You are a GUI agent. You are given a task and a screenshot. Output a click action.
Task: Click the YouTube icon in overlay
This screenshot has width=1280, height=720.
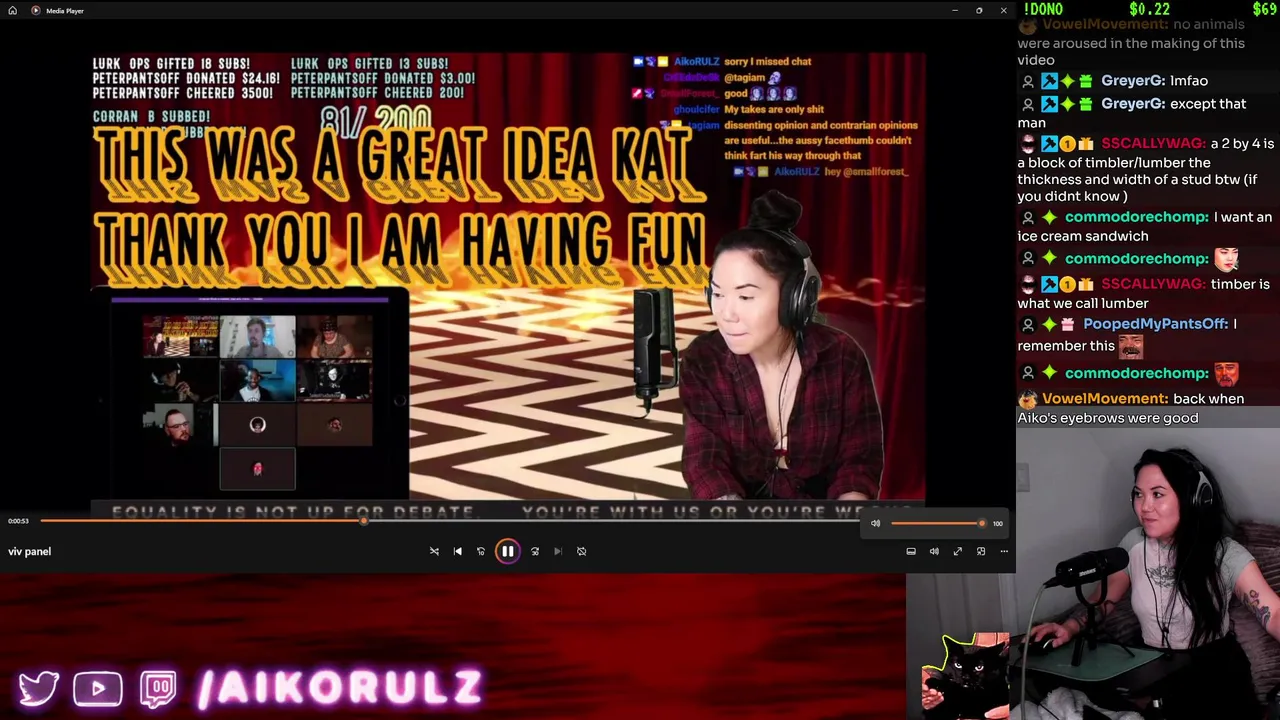pos(98,689)
